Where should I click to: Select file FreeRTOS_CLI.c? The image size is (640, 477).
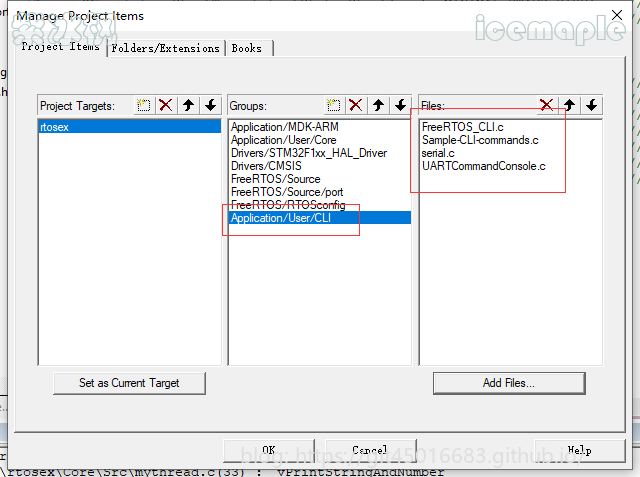click(x=510, y=127)
